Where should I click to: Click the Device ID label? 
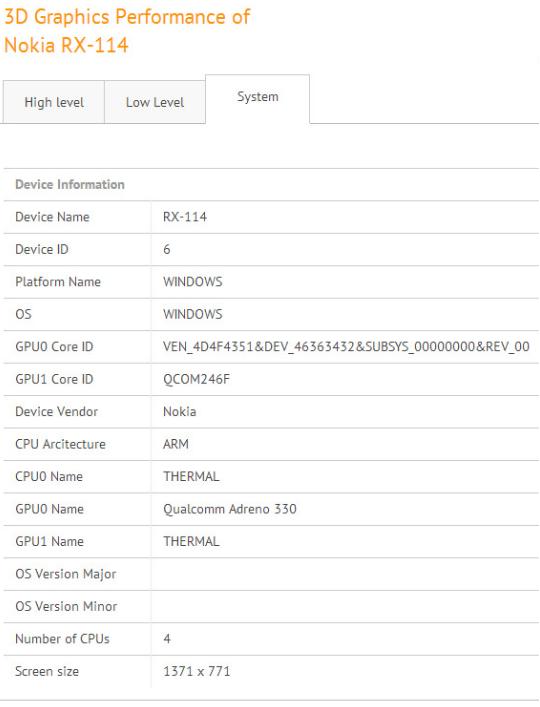tap(41, 249)
